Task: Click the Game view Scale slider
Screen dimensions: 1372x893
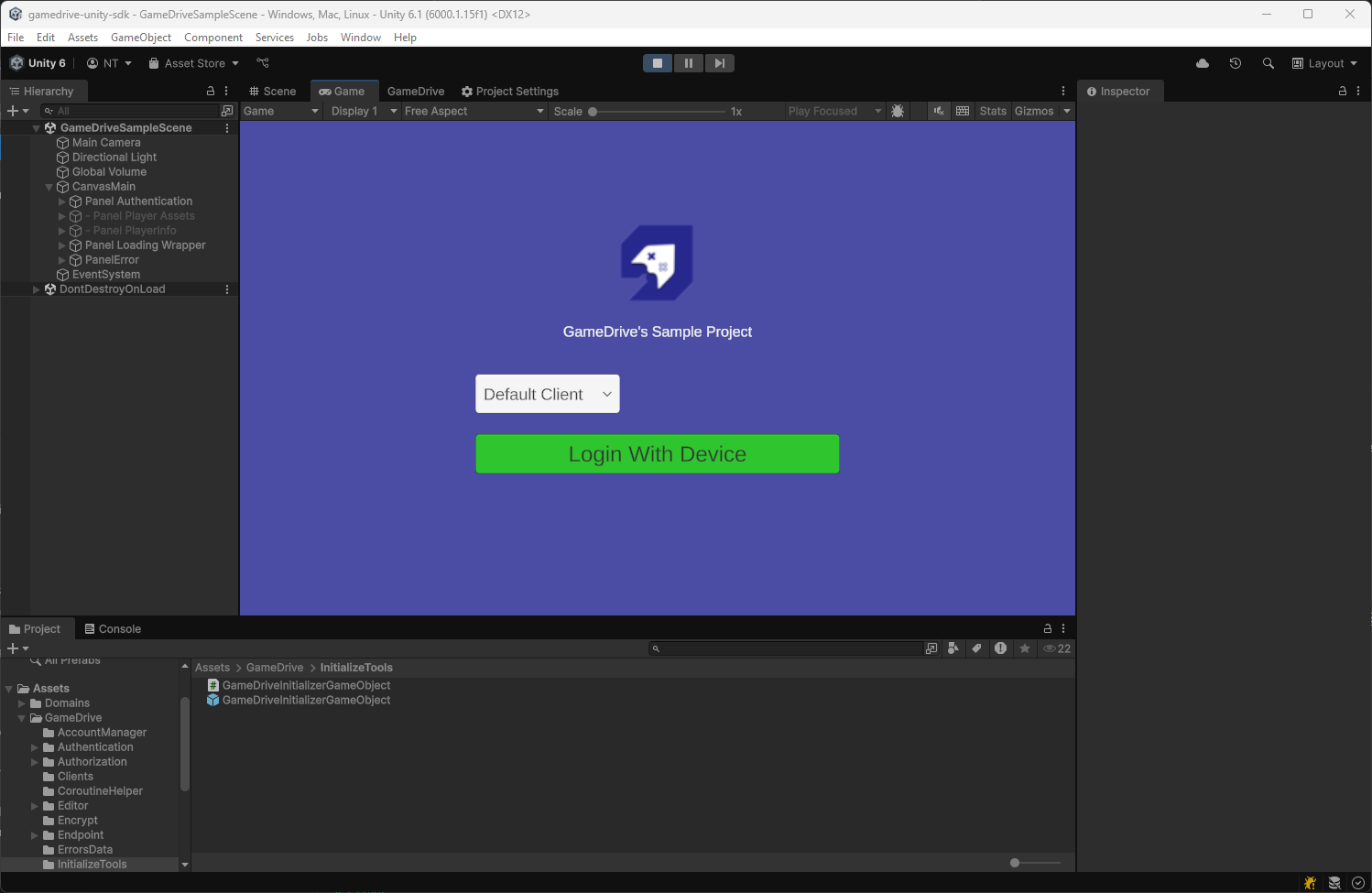Action: (658, 111)
